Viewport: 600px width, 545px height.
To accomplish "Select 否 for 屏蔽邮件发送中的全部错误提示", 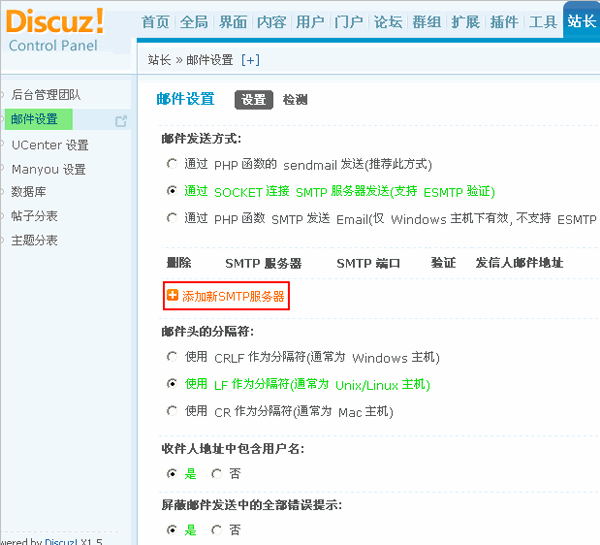I will click(x=217, y=530).
